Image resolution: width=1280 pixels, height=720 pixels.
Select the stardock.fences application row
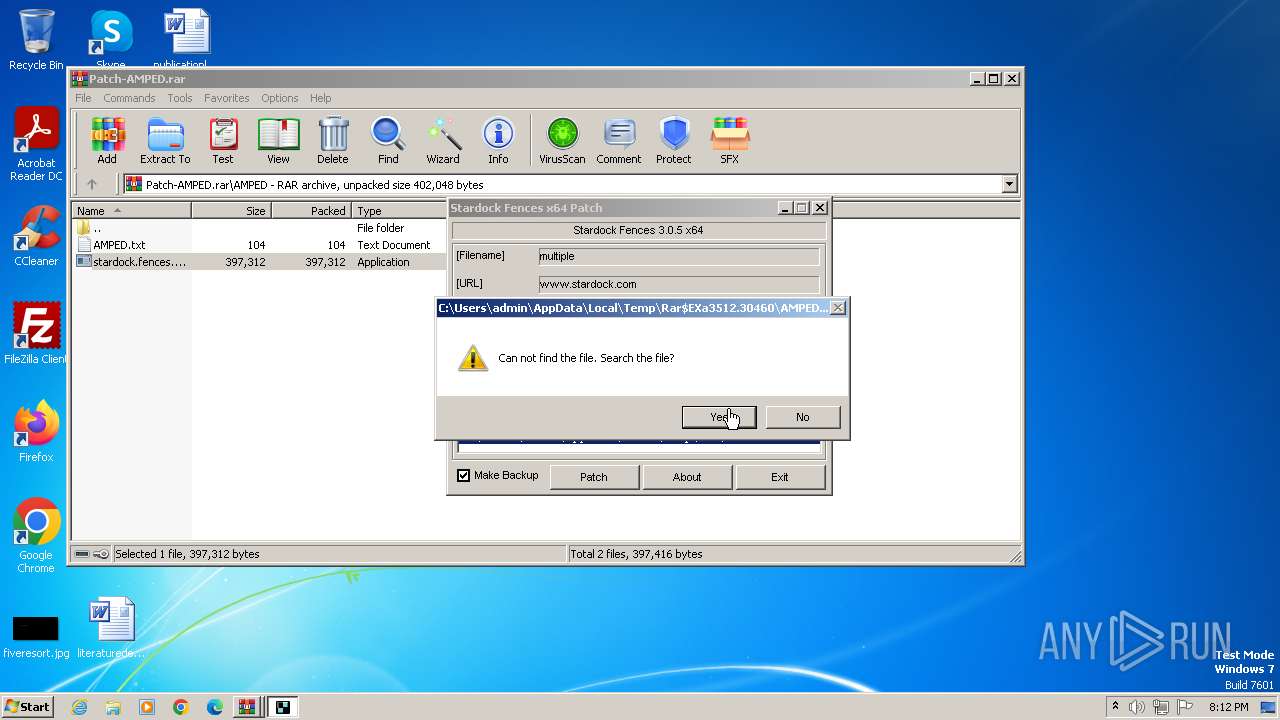pos(260,262)
